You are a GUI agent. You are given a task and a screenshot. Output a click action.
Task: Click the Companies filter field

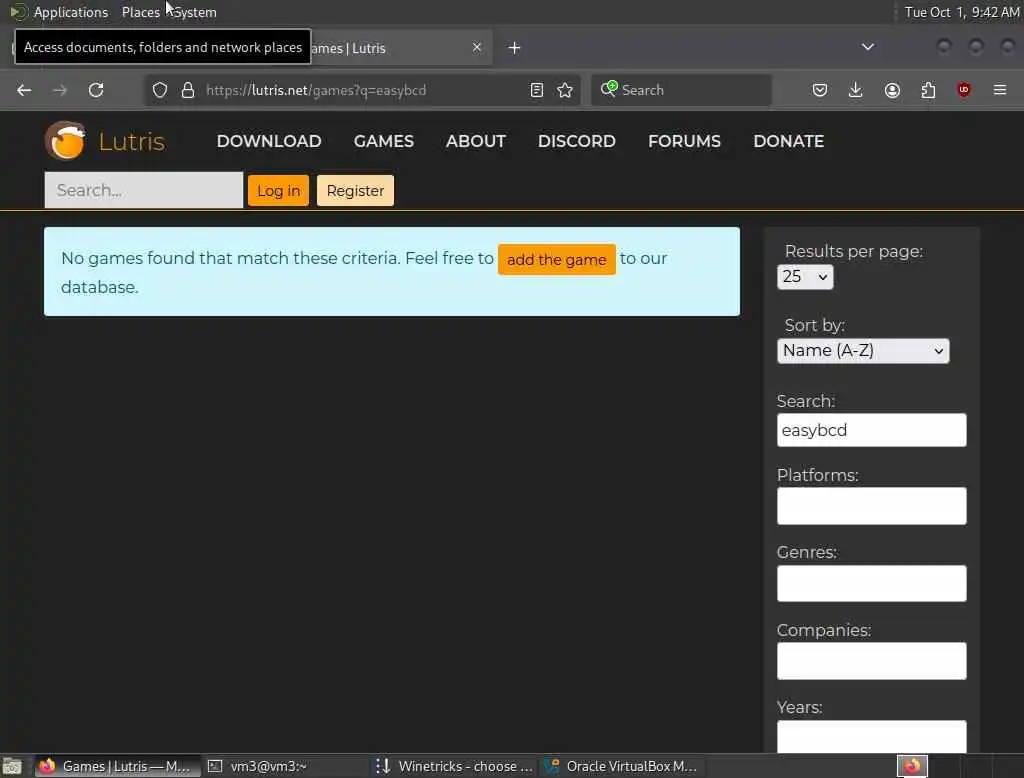tap(871, 661)
